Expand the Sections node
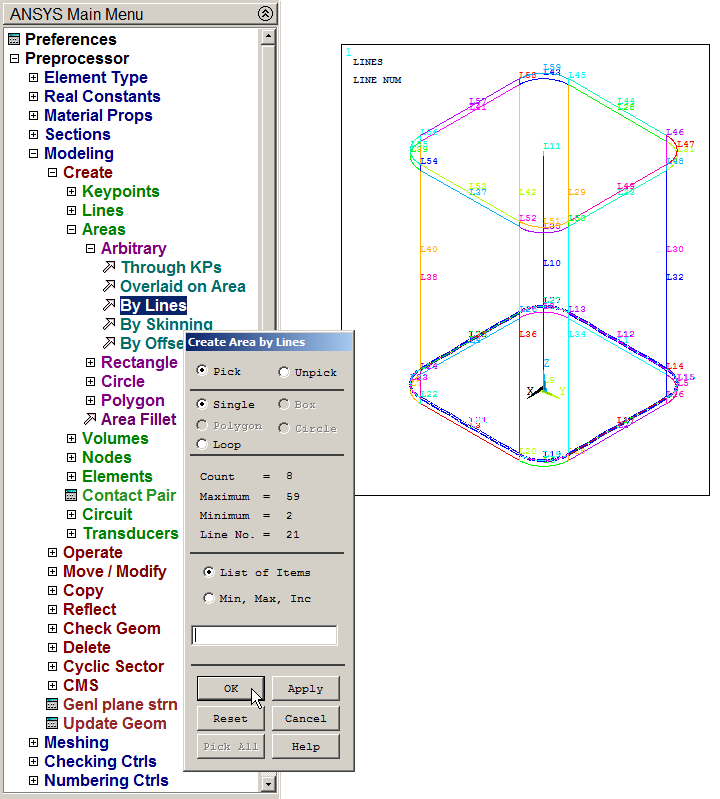 pyautogui.click(x=33, y=134)
